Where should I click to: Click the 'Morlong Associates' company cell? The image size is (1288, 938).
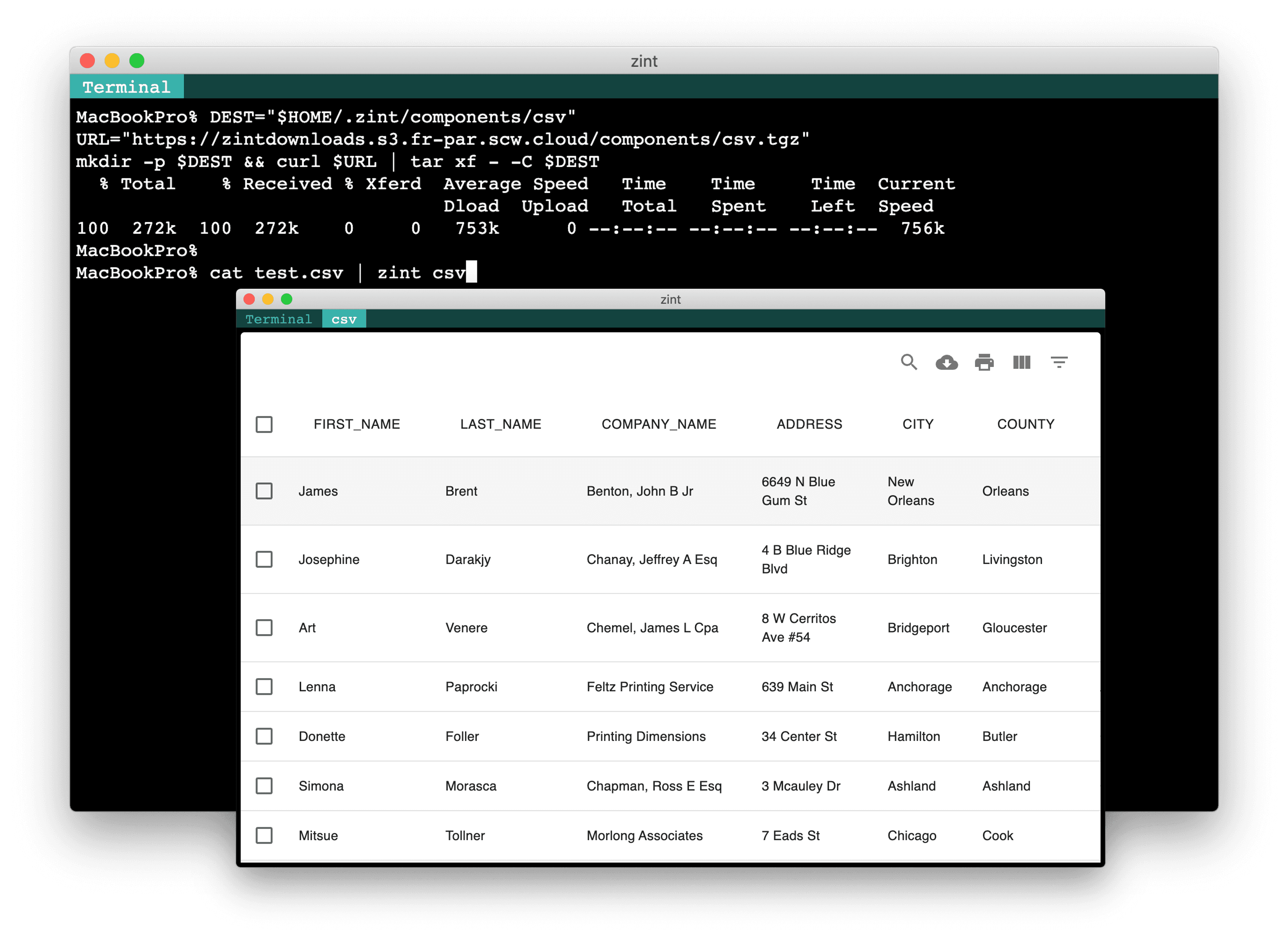tap(645, 835)
